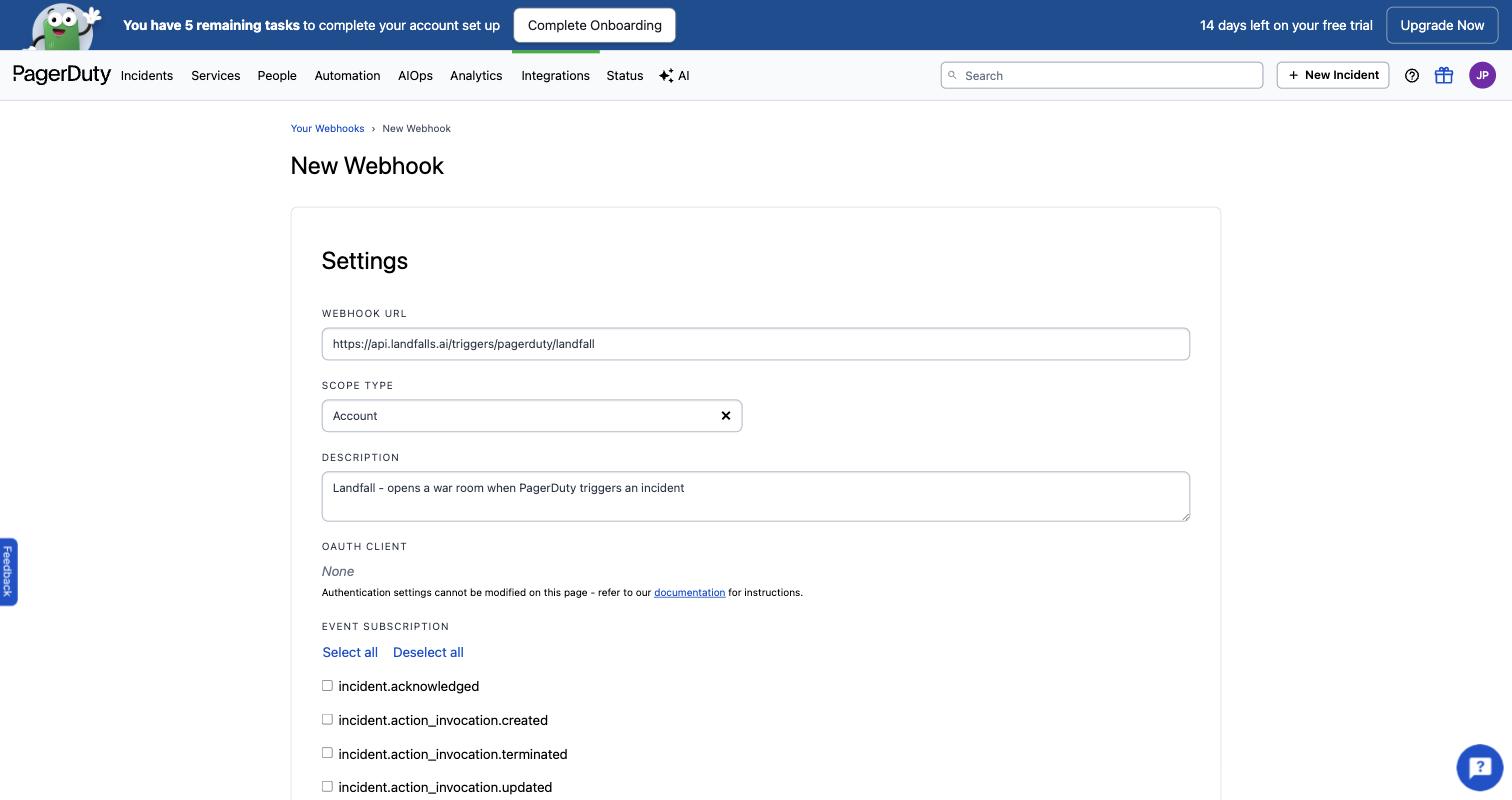Open the JP user avatar menu
The image size is (1512, 800).
click(x=1482, y=75)
